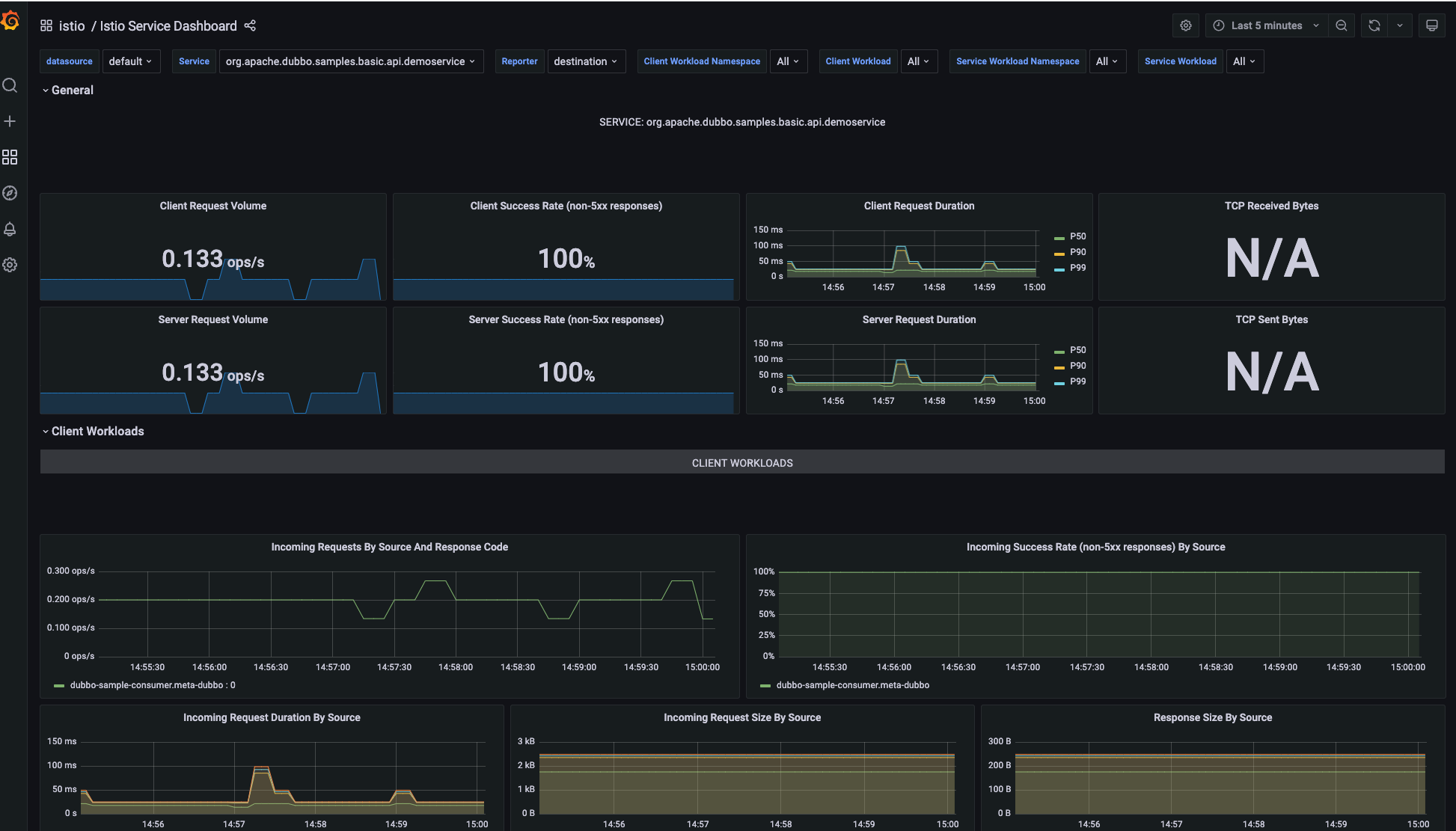
Task: Toggle P90 series in Server Request Duration
Action: click(1077, 366)
